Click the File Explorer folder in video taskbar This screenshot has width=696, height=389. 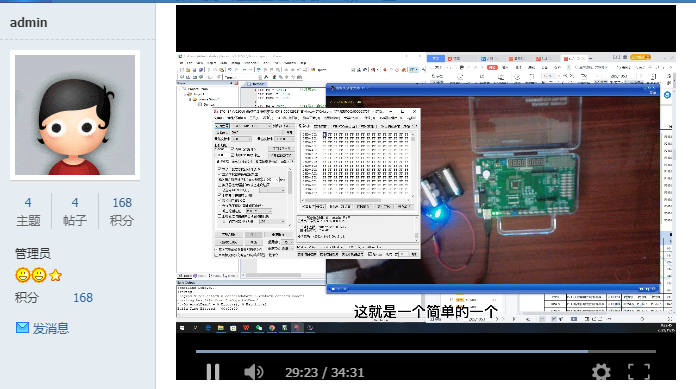[221, 328]
